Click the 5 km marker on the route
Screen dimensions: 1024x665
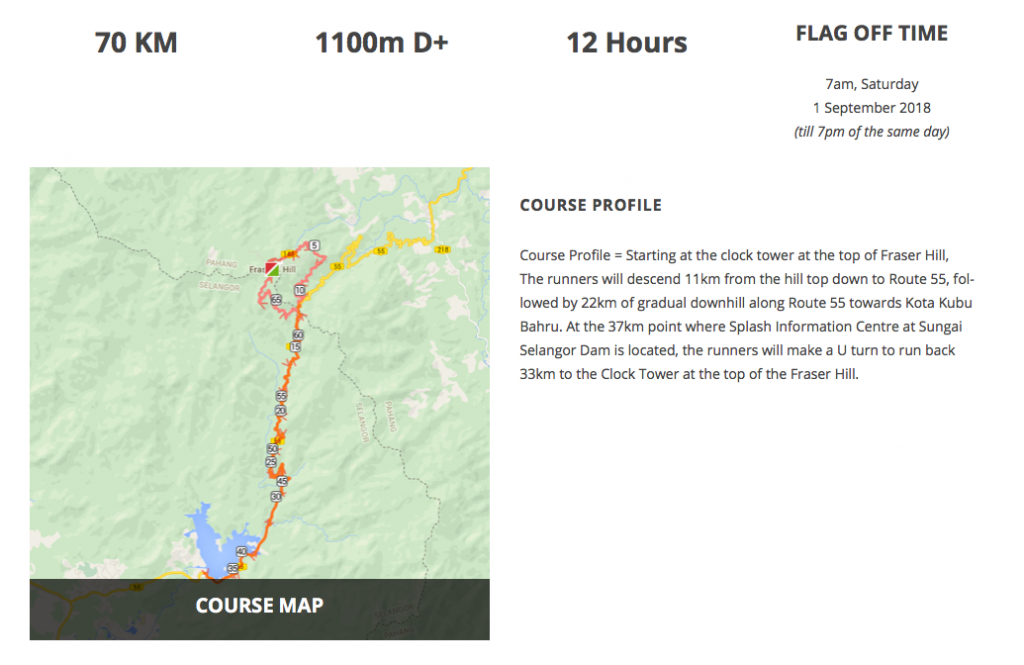tap(314, 246)
